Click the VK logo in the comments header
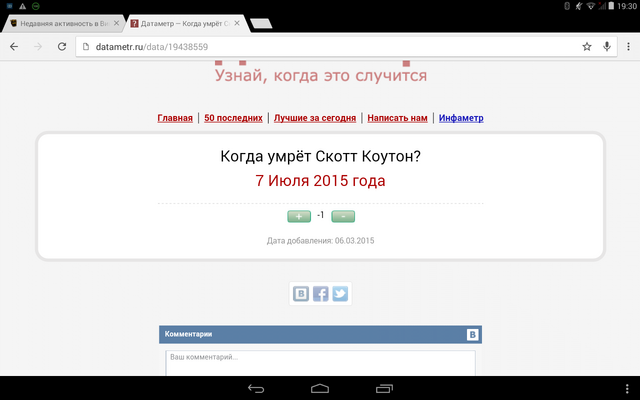This screenshot has width=640, height=400. [472, 335]
